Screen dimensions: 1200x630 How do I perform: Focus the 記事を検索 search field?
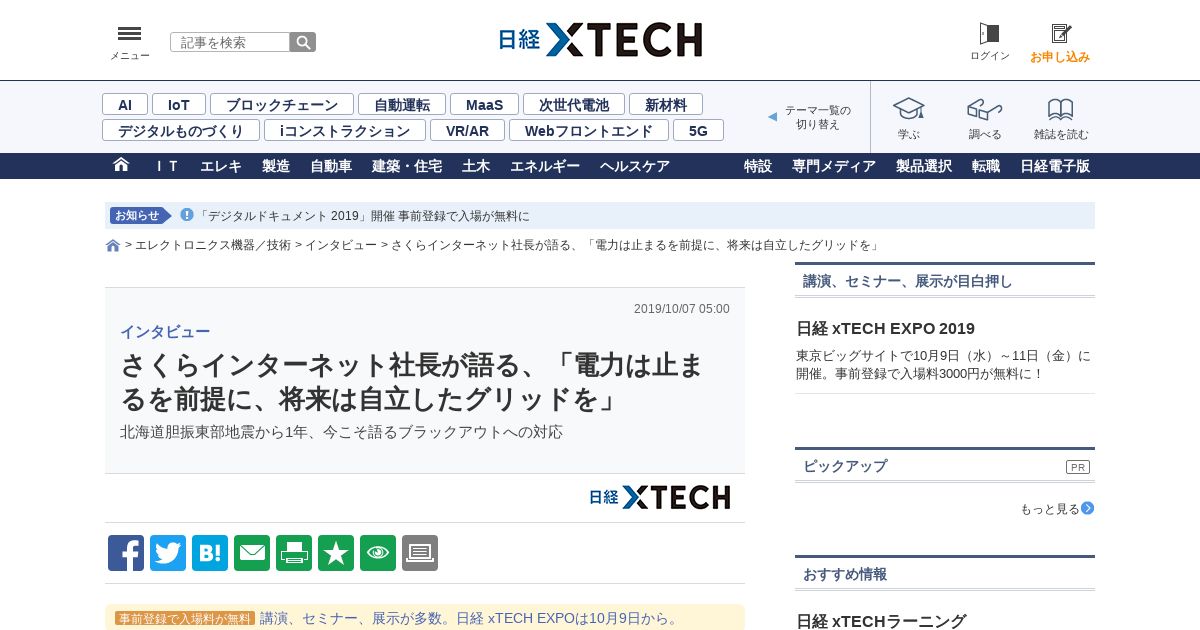pos(230,42)
